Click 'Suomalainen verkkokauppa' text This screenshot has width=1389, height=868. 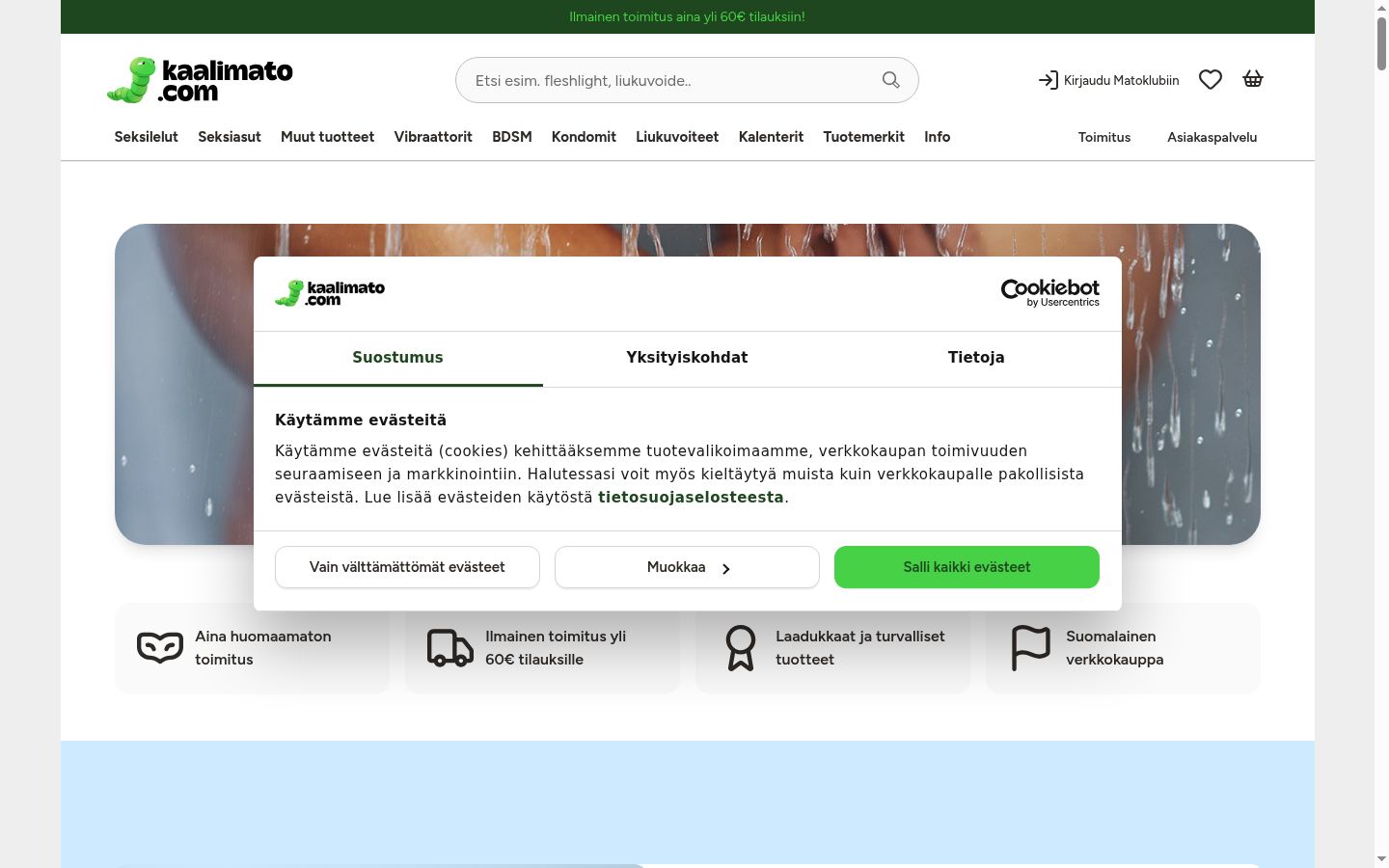(x=1114, y=648)
